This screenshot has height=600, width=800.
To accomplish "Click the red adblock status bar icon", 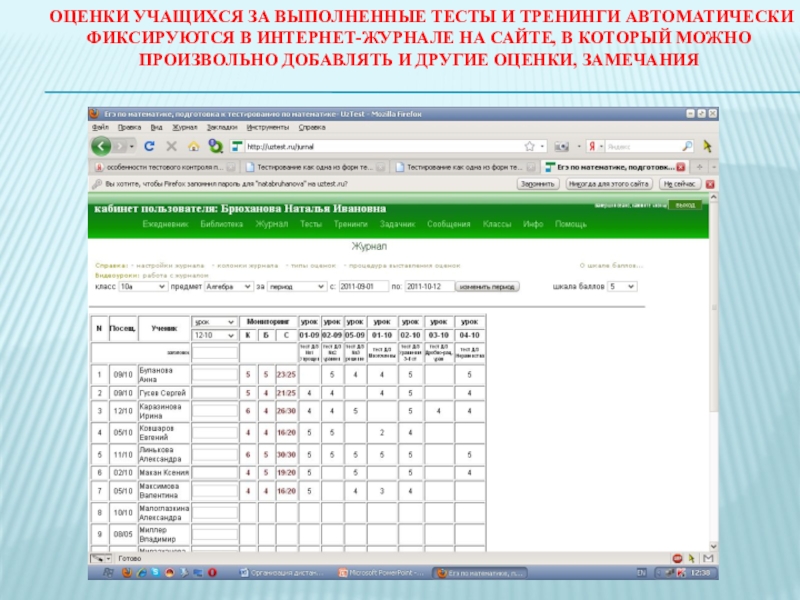I will pyautogui.click(x=677, y=559).
